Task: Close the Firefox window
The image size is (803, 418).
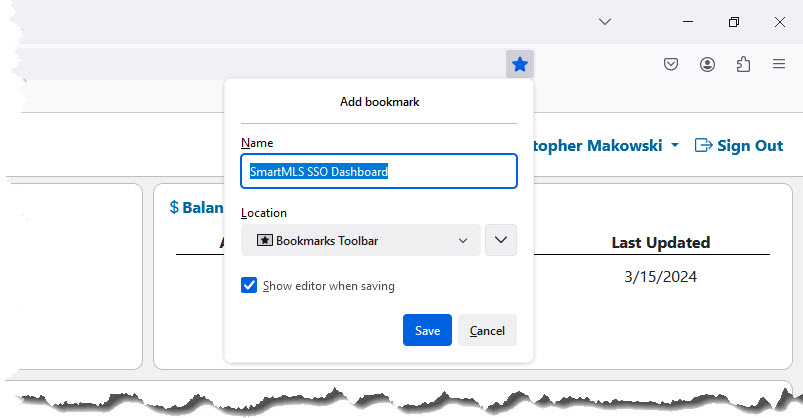Action: click(779, 22)
